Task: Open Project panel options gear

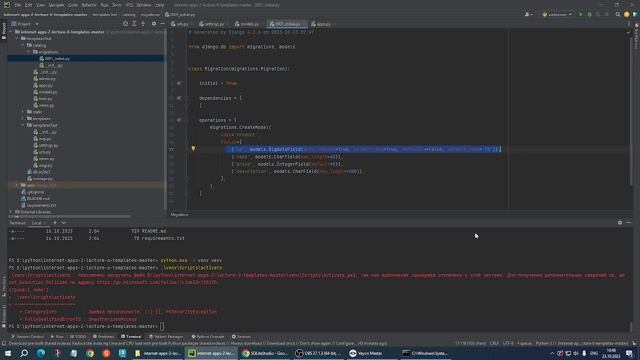Action: [154, 24]
